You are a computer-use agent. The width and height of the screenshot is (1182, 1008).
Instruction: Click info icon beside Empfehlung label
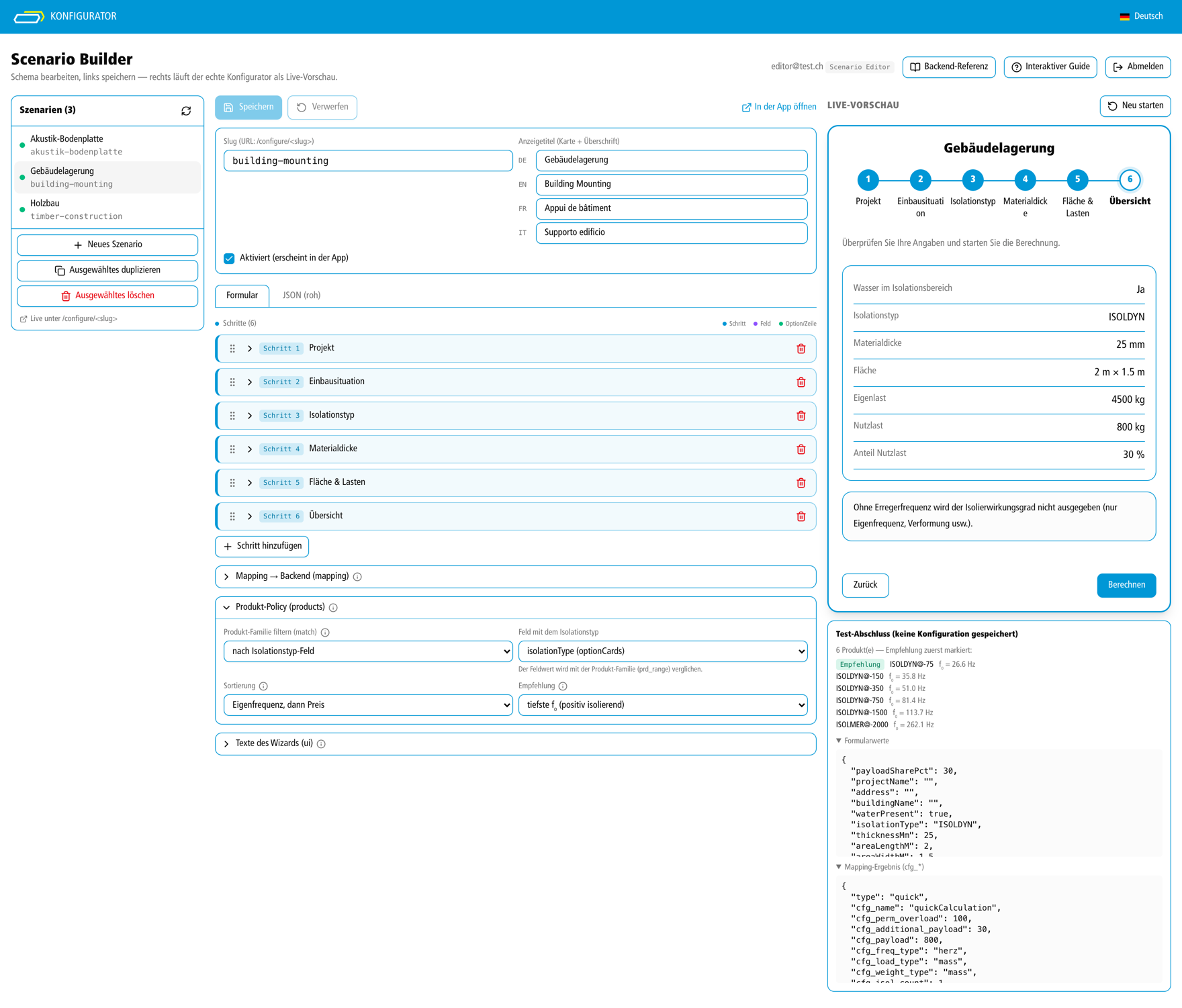[x=563, y=686]
